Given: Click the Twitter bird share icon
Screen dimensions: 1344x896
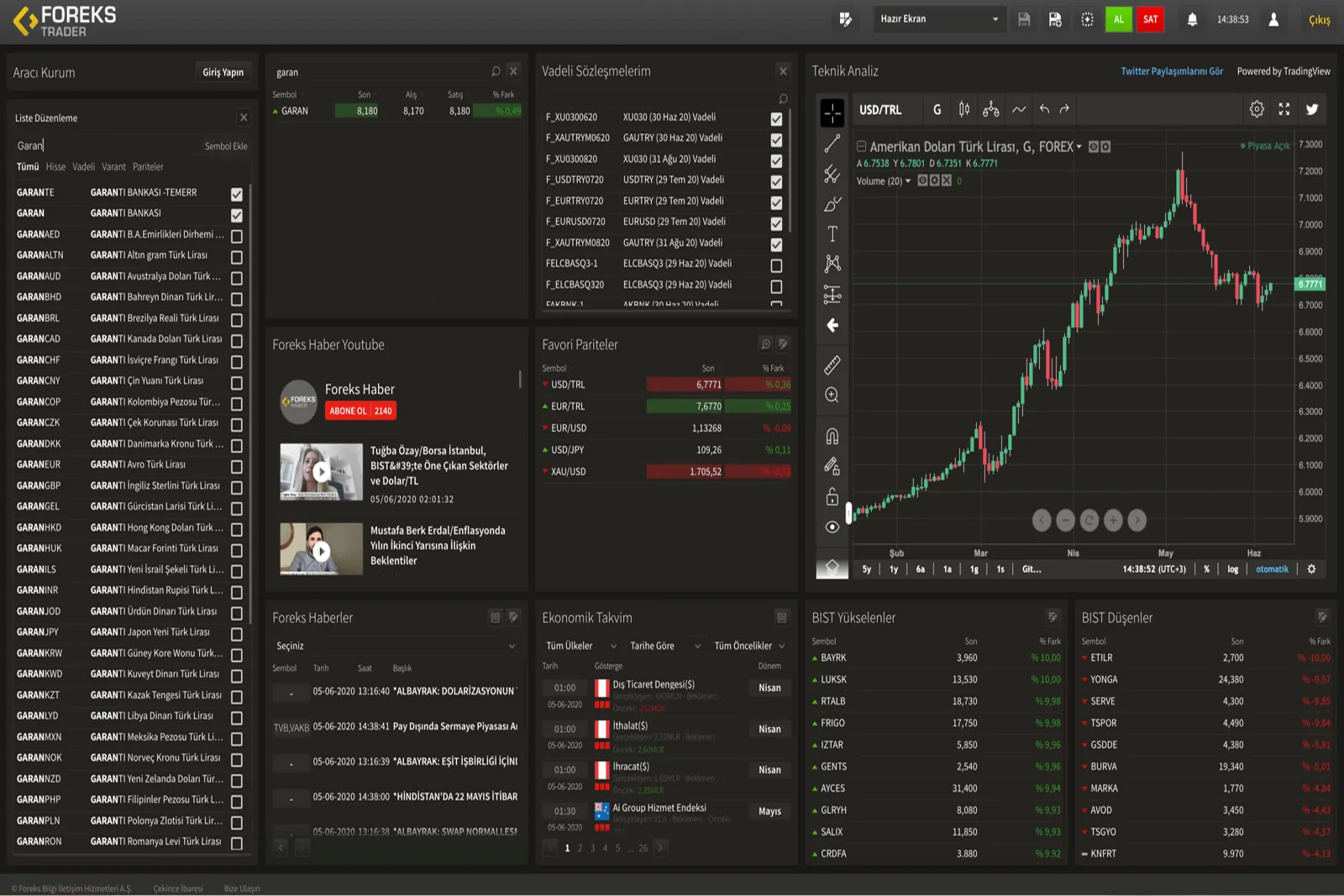Looking at the screenshot, I should [x=1312, y=109].
